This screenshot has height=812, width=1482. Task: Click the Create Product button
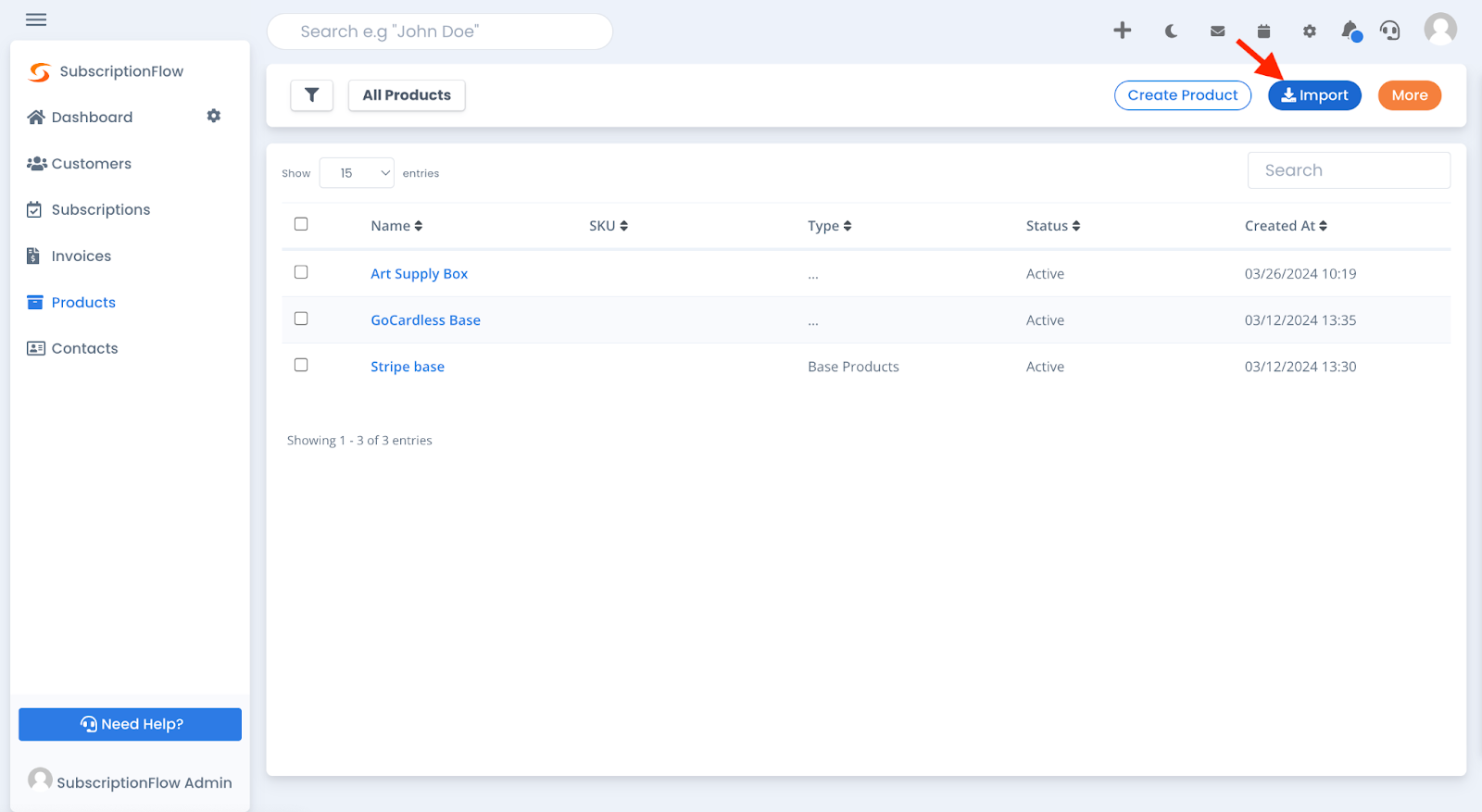click(x=1183, y=95)
